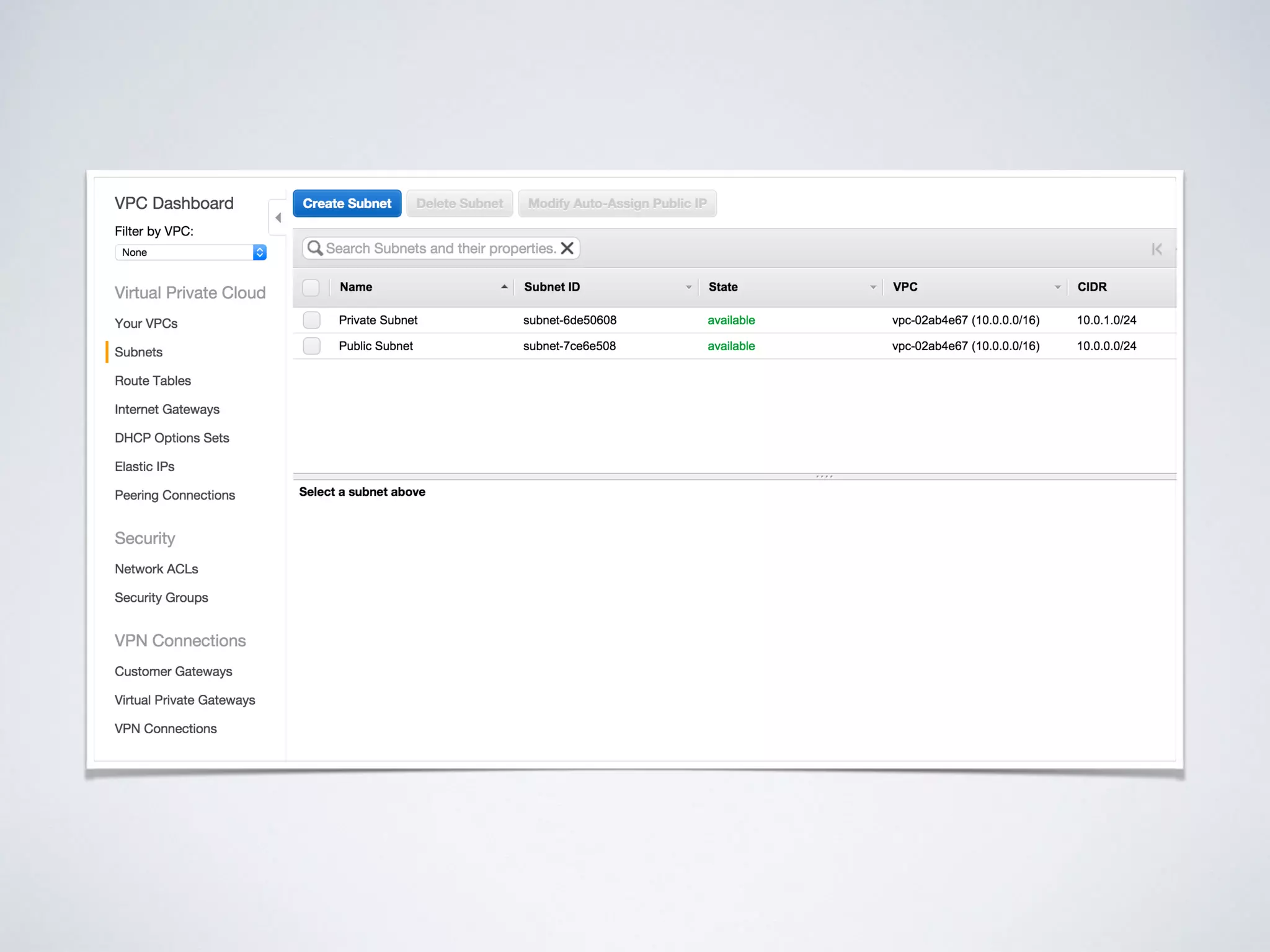Jump to first page arrow icon

point(1157,249)
